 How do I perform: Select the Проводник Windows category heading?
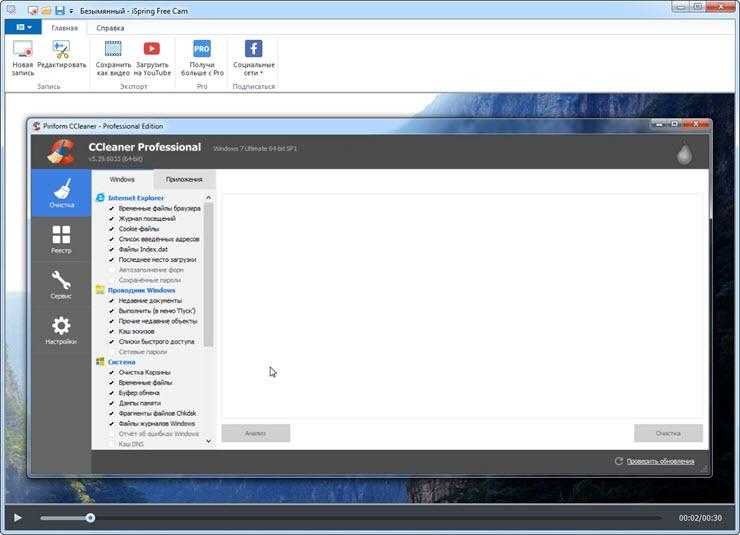coord(142,290)
